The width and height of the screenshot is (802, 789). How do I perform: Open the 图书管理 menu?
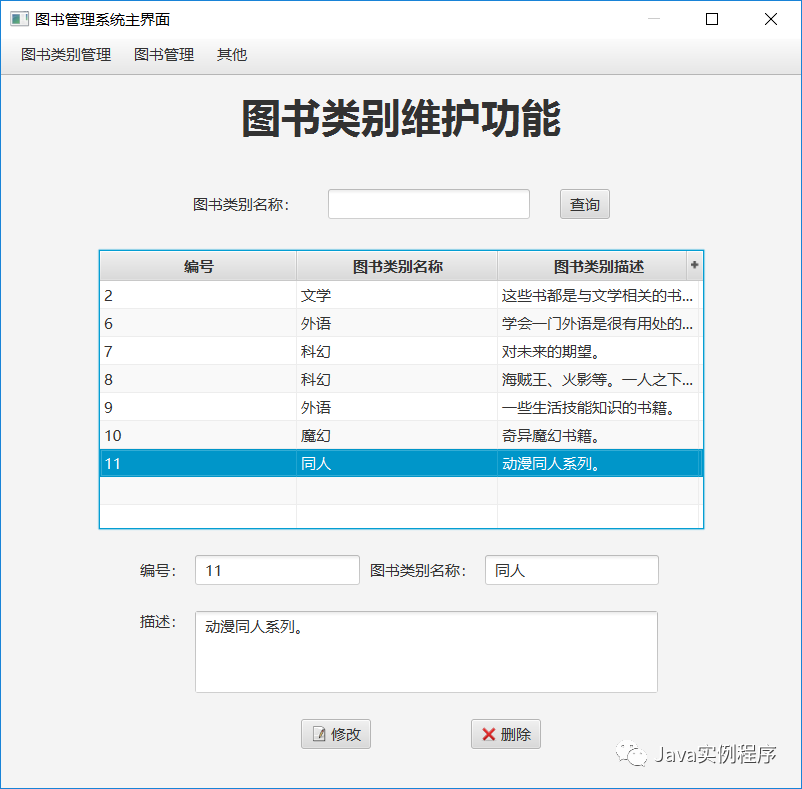[x=164, y=55]
